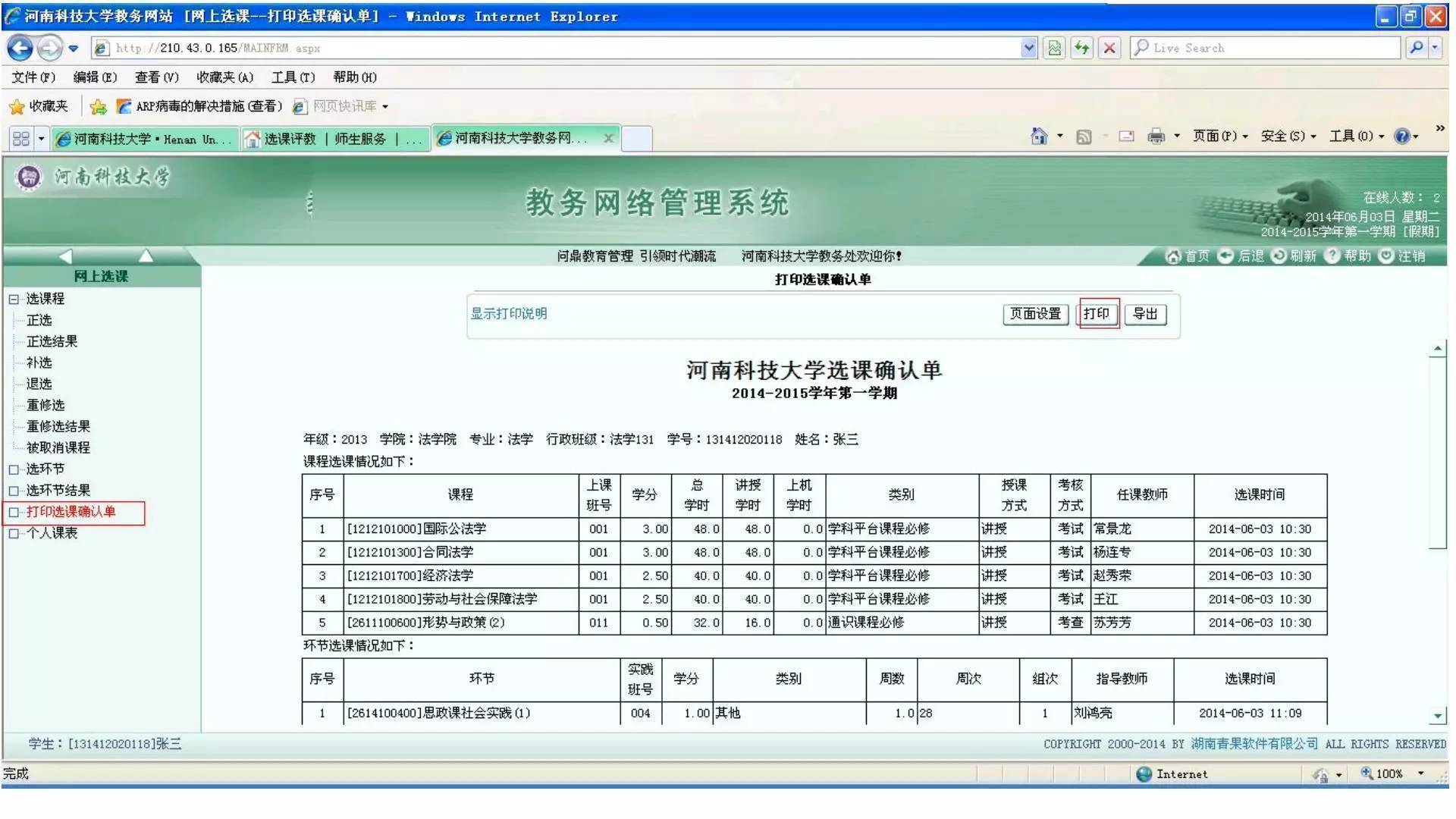Viewport: 1456px width, 819px height.
Task: Log out using the 注销 icon
Action: coord(1386,256)
